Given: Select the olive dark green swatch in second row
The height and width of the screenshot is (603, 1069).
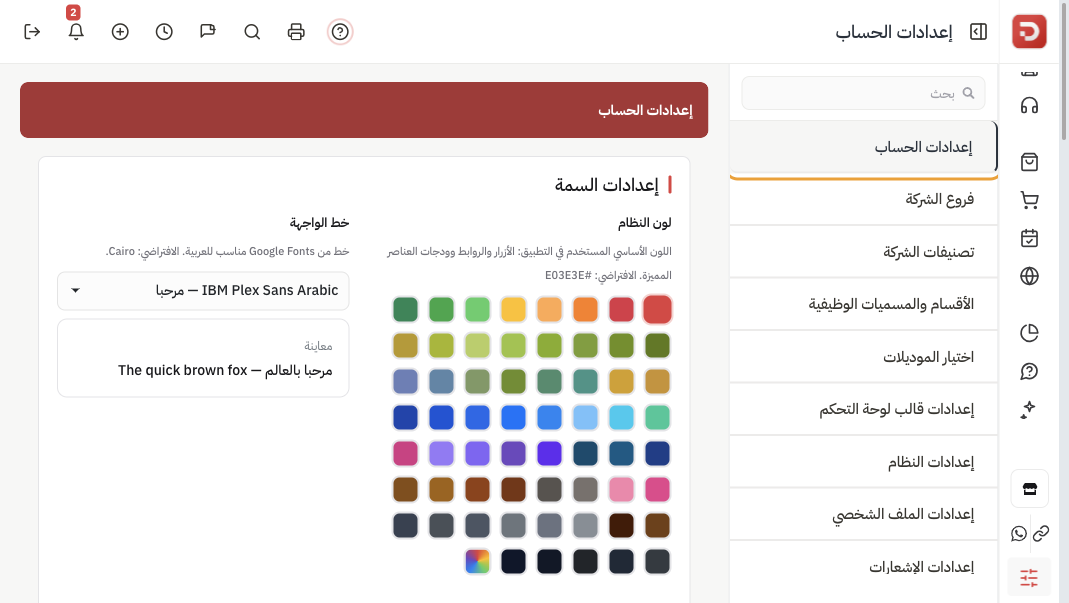Looking at the screenshot, I should click(x=657, y=345).
